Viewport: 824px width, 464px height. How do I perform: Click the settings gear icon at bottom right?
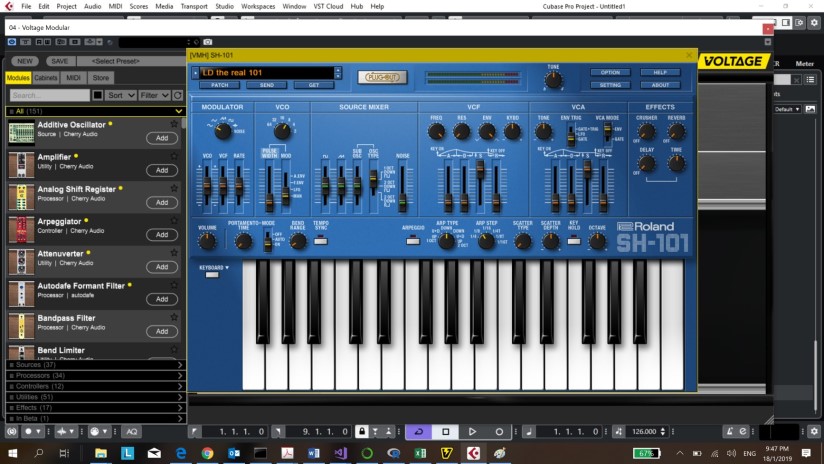(x=814, y=431)
